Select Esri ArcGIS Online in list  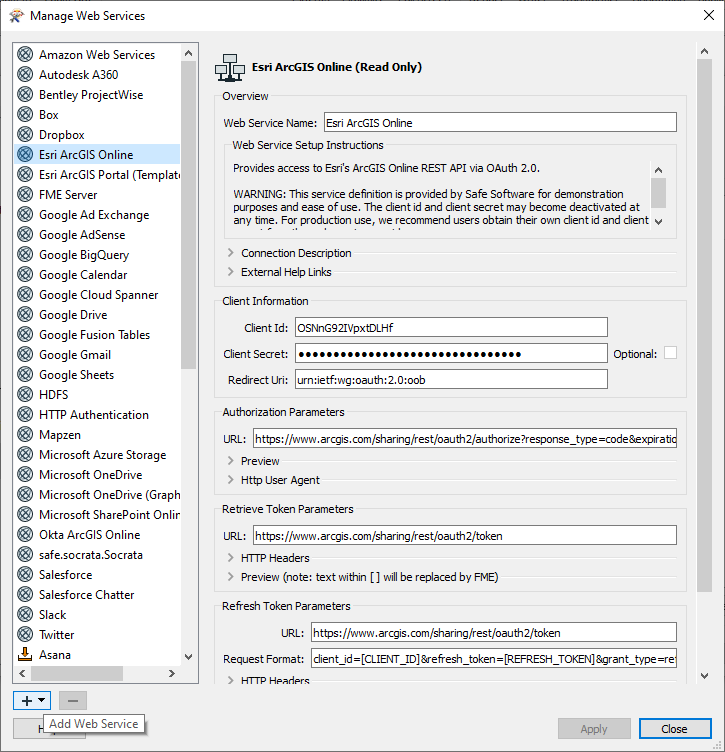coord(97,154)
